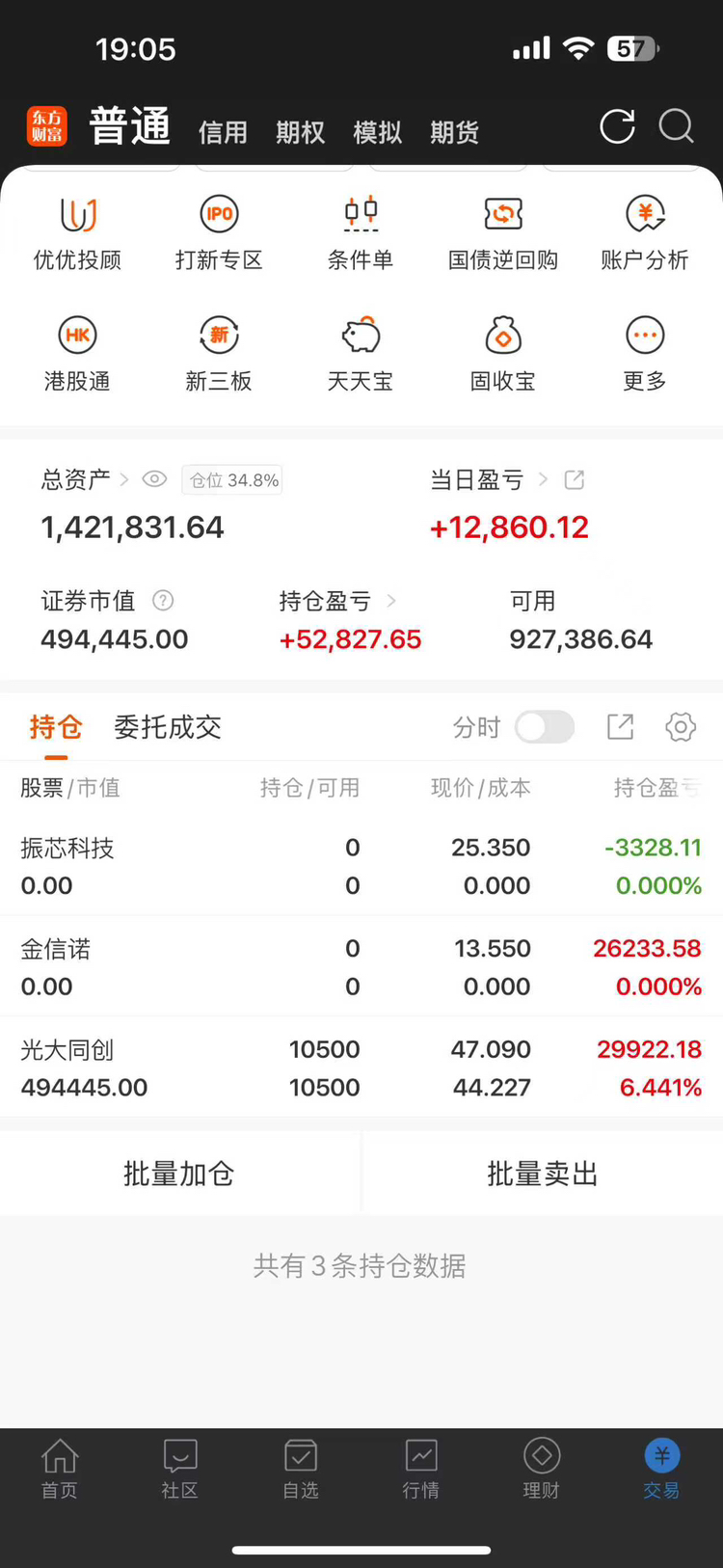723x1568 pixels.
Task: Click 19:05 clock in status bar
Action: coord(136,49)
